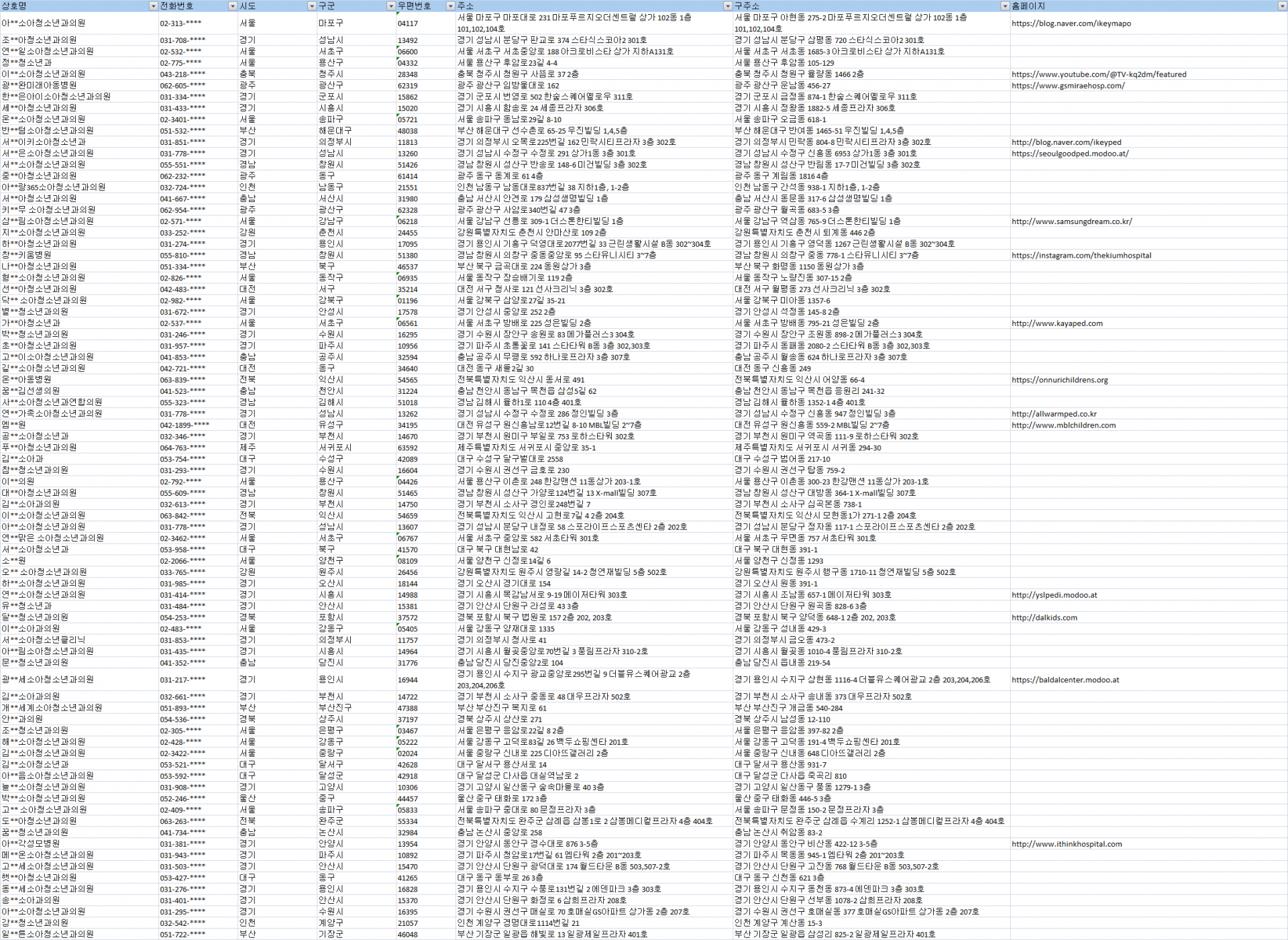Open the blog.naver.com/ikeymapo link
1288x940 pixels.
point(1071,23)
